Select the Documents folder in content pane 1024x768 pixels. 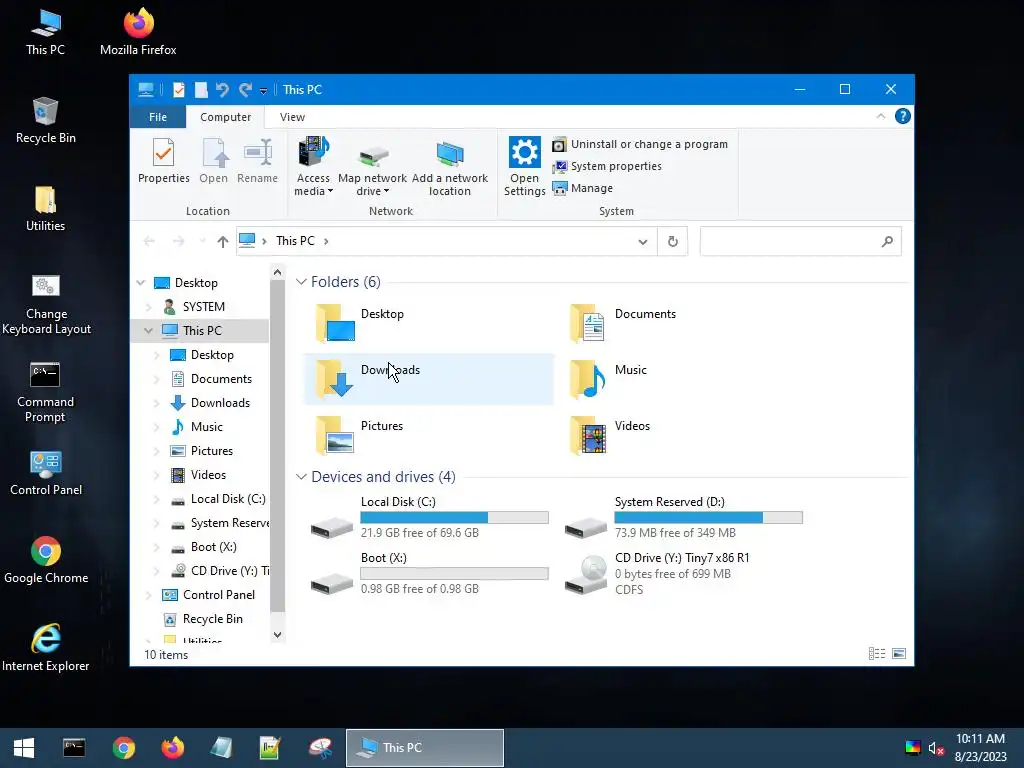tap(682, 323)
